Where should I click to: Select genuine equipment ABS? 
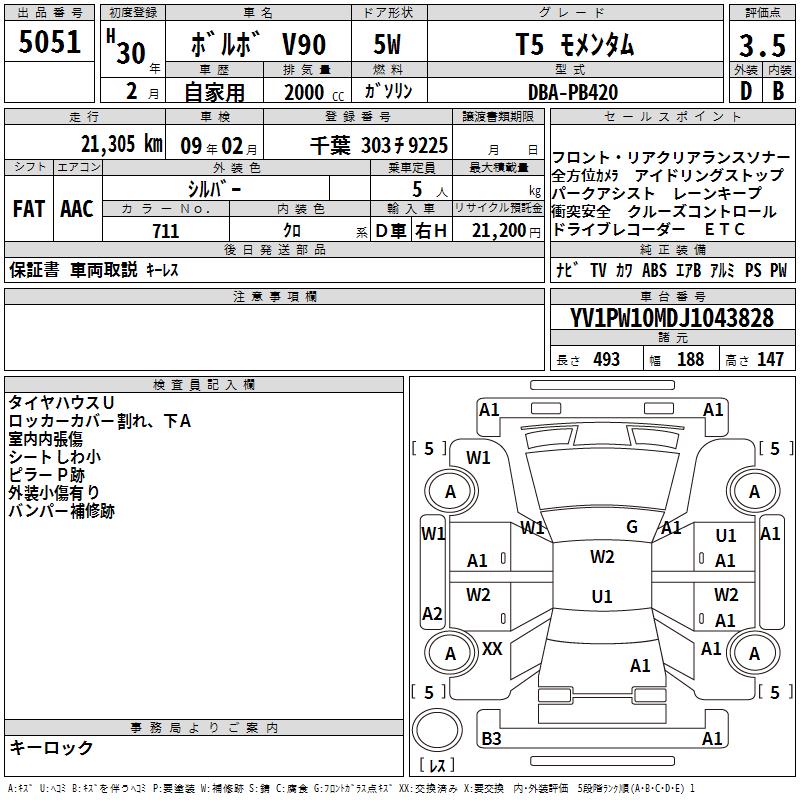point(654,270)
